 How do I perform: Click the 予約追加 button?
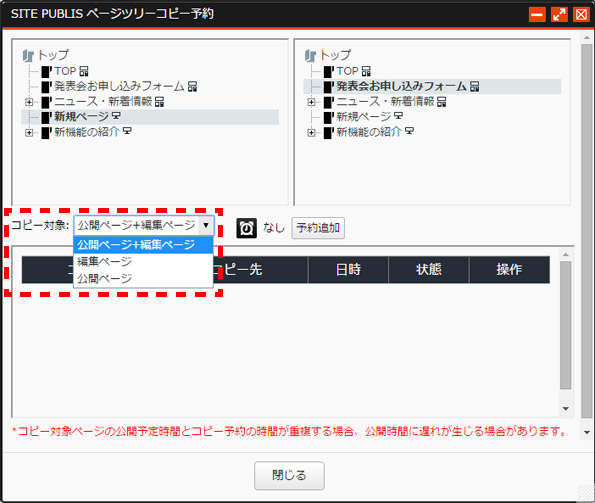tap(318, 228)
